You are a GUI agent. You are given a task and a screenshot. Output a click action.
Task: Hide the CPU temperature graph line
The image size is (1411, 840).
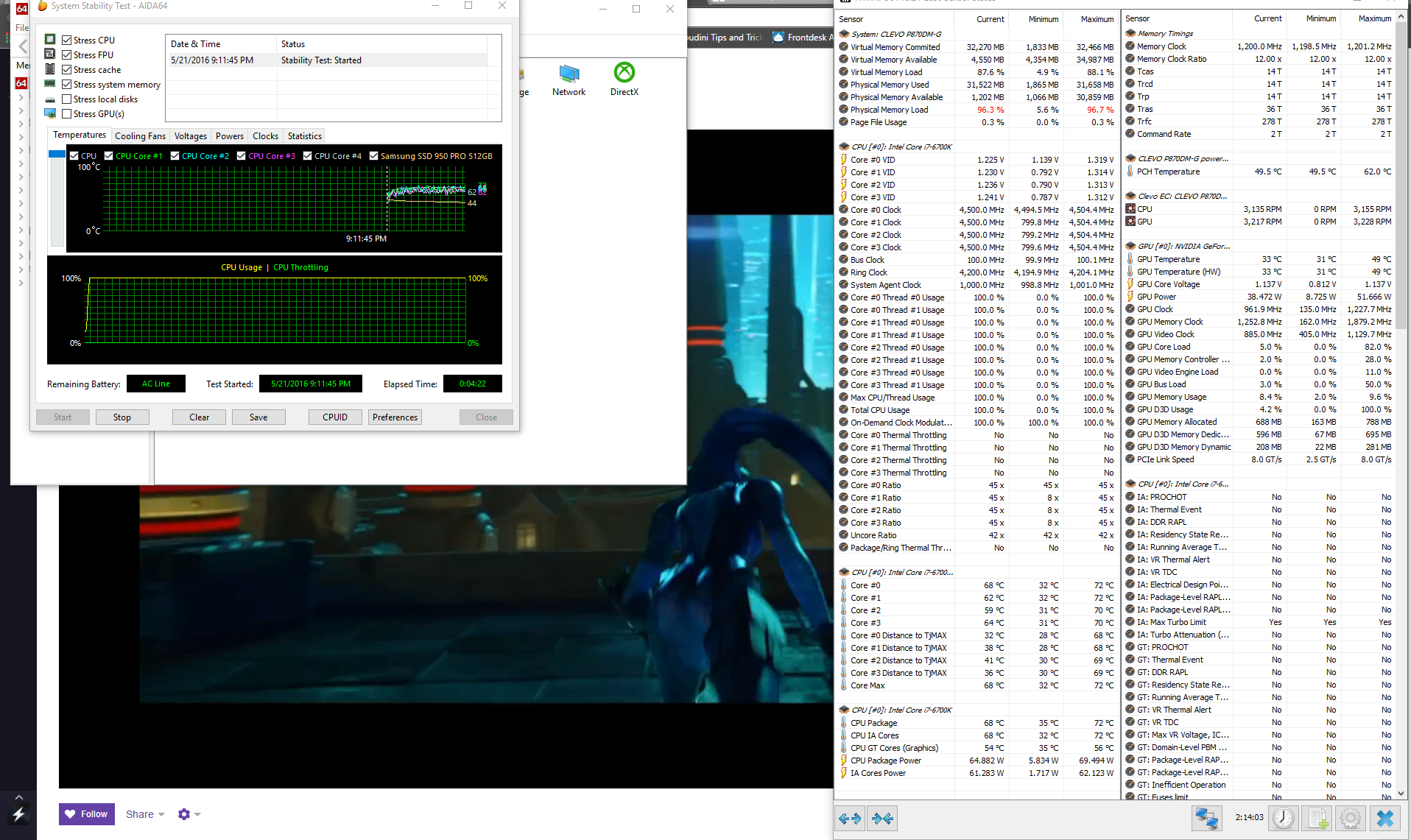pyautogui.click(x=74, y=156)
